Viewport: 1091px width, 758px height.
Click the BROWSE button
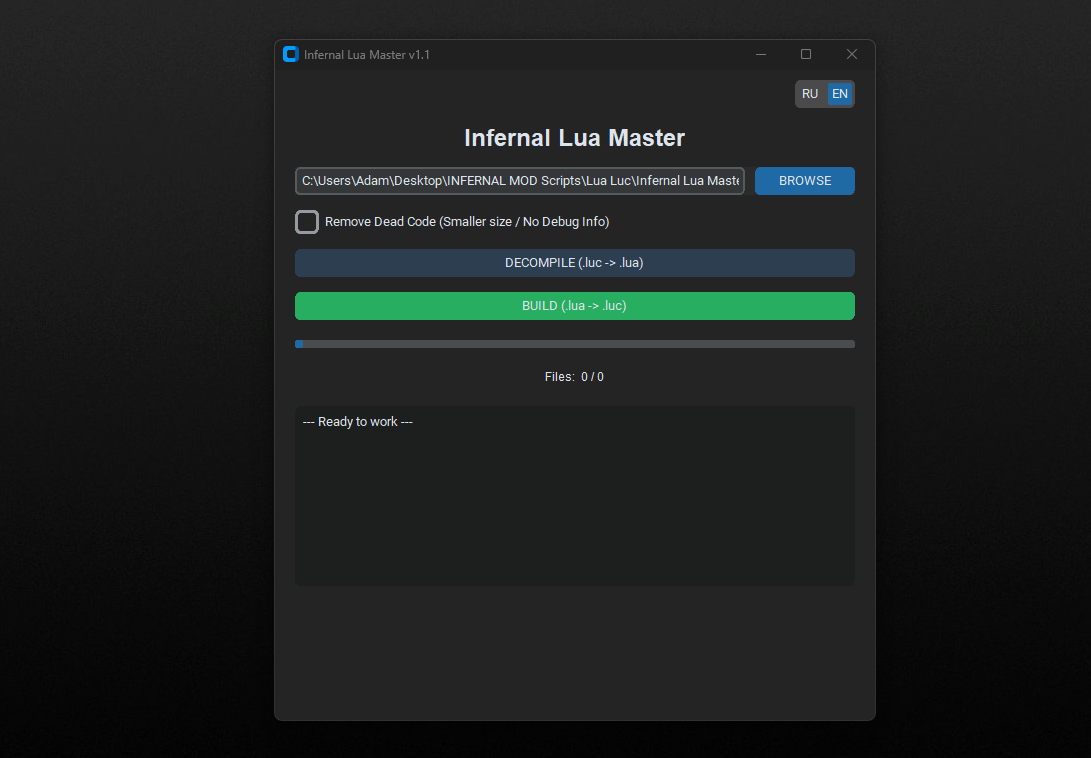[x=804, y=181]
